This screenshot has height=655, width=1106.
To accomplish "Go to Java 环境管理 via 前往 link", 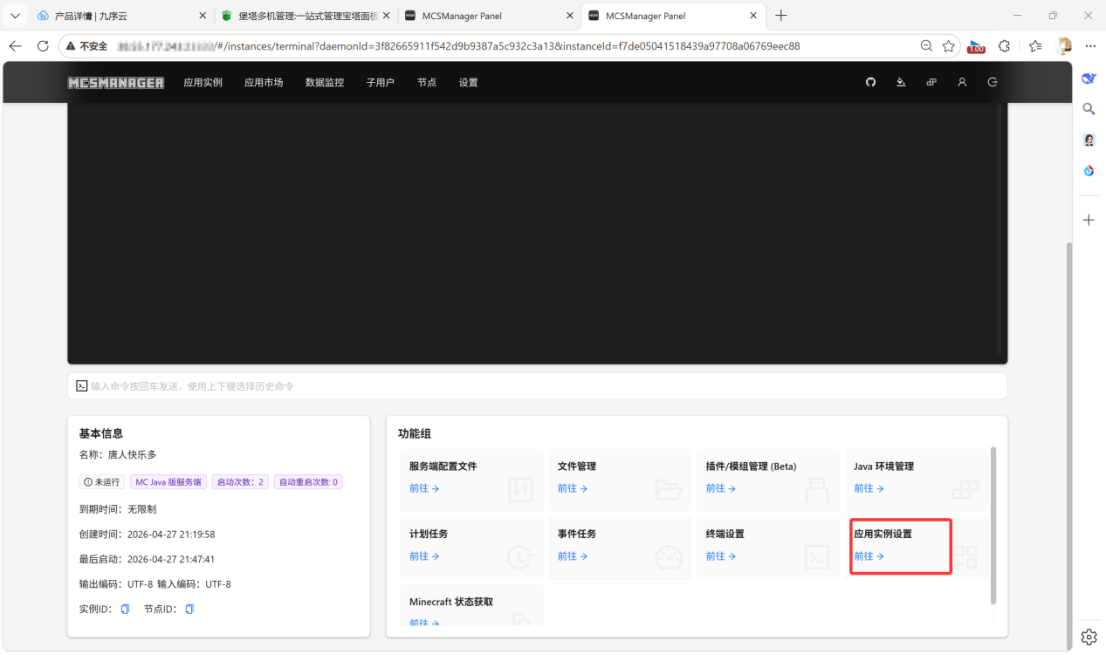I will 868,488.
